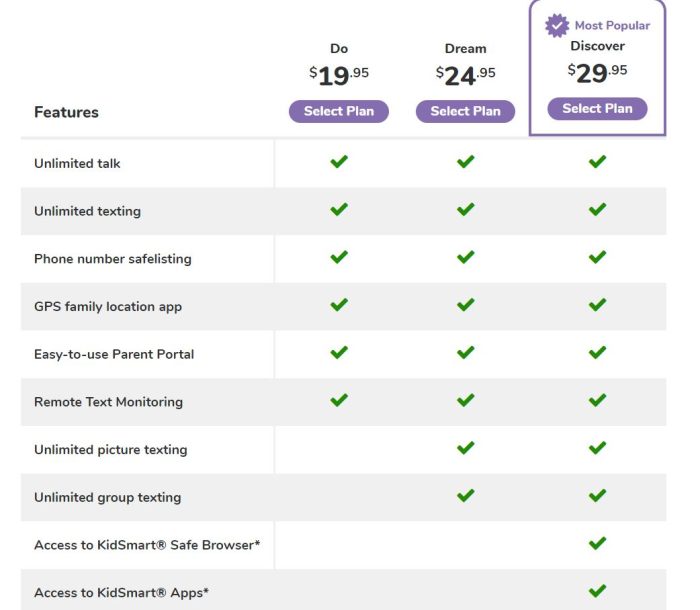
Task: Click Unlimited picture texting checkmark under Dream
Action: (465, 448)
